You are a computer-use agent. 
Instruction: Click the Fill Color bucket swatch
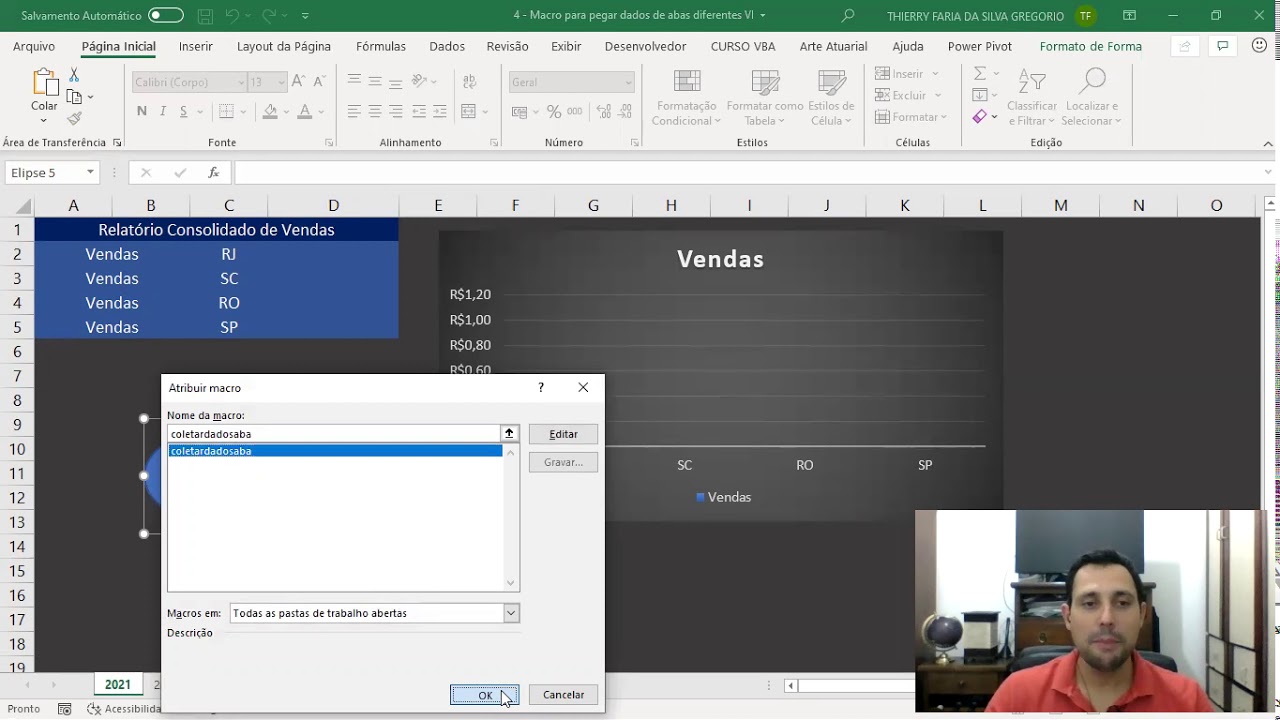(270, 112)
